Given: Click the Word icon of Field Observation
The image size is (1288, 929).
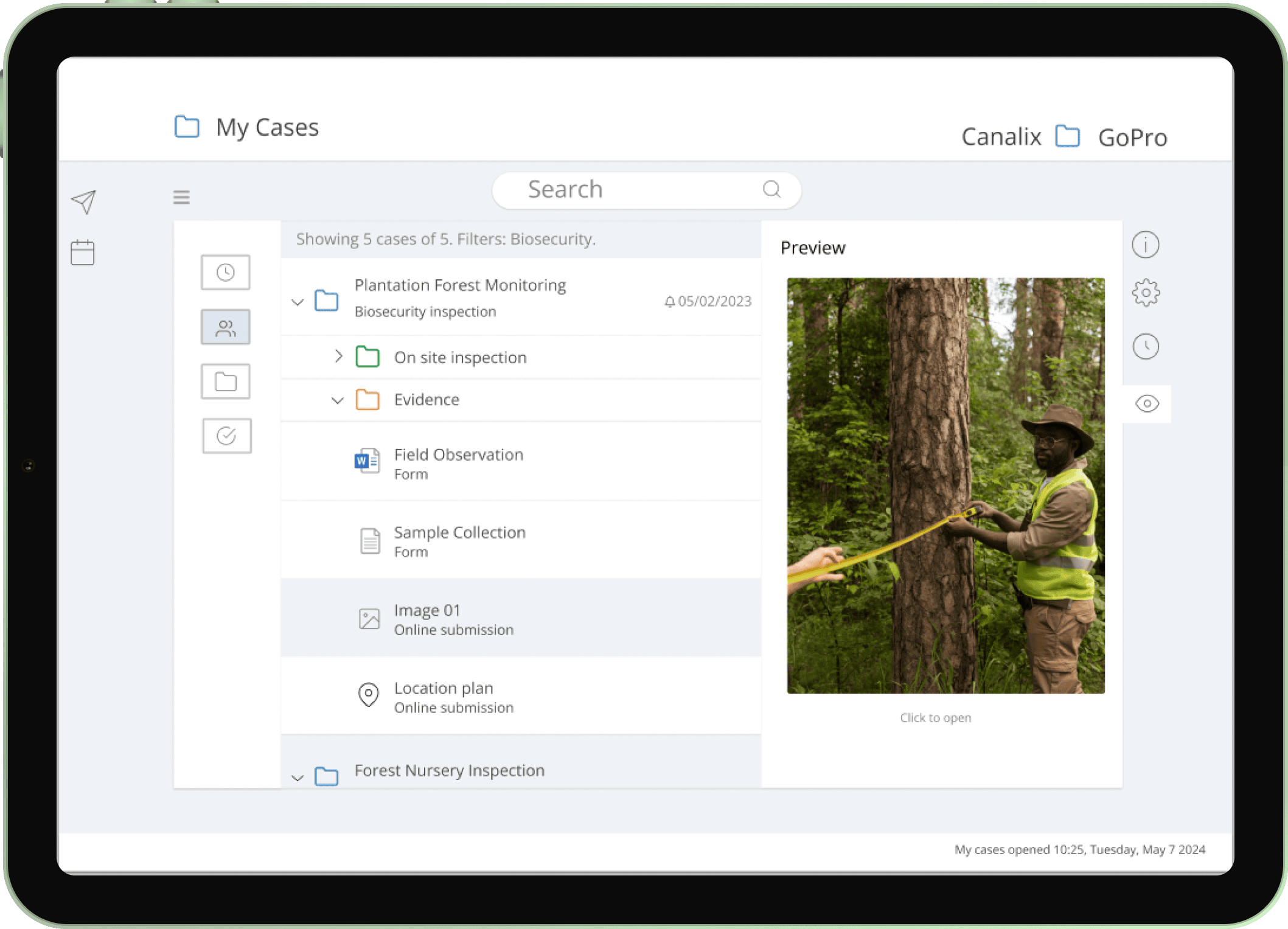Looking at the screenshot, I should point(367,461).
